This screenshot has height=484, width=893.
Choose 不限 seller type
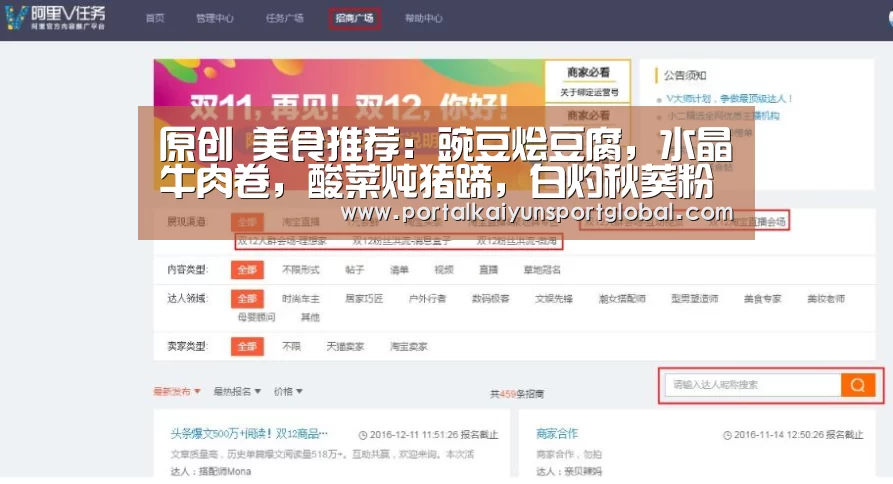(x=291, y=346)
